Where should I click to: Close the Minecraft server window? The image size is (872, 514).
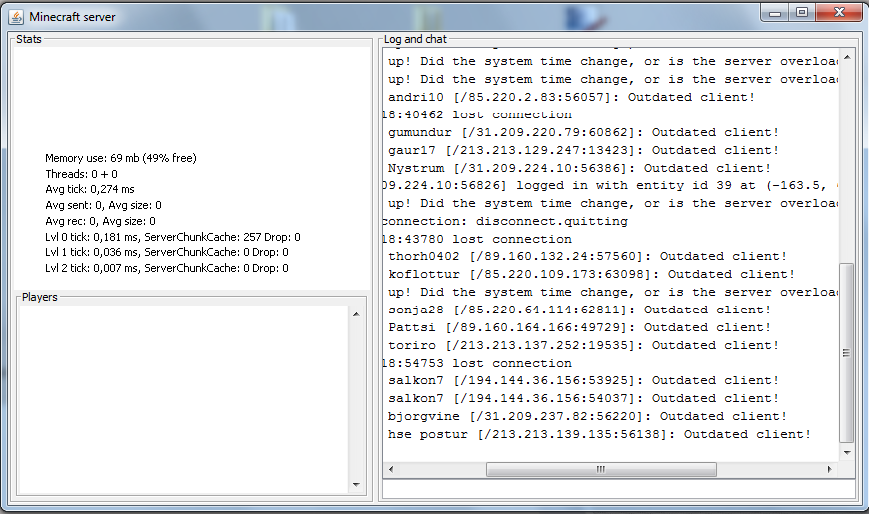coord(839,13)
